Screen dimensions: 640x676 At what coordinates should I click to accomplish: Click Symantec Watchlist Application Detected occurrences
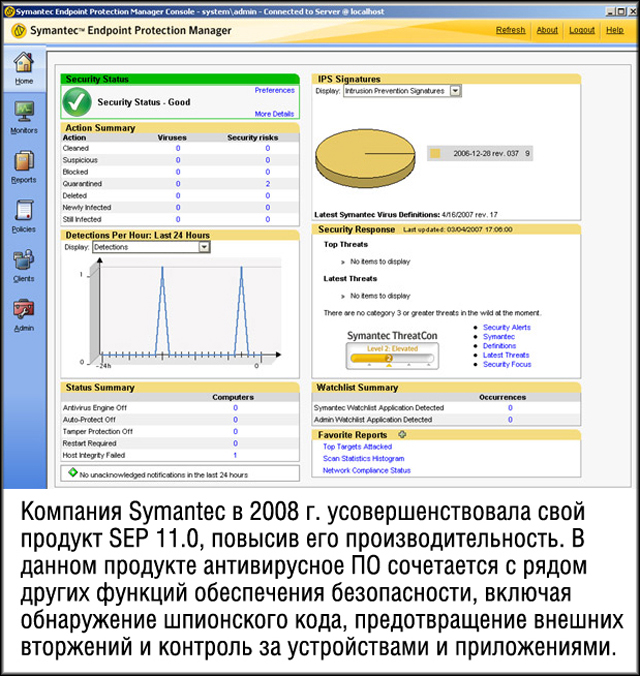pos(510,408)
